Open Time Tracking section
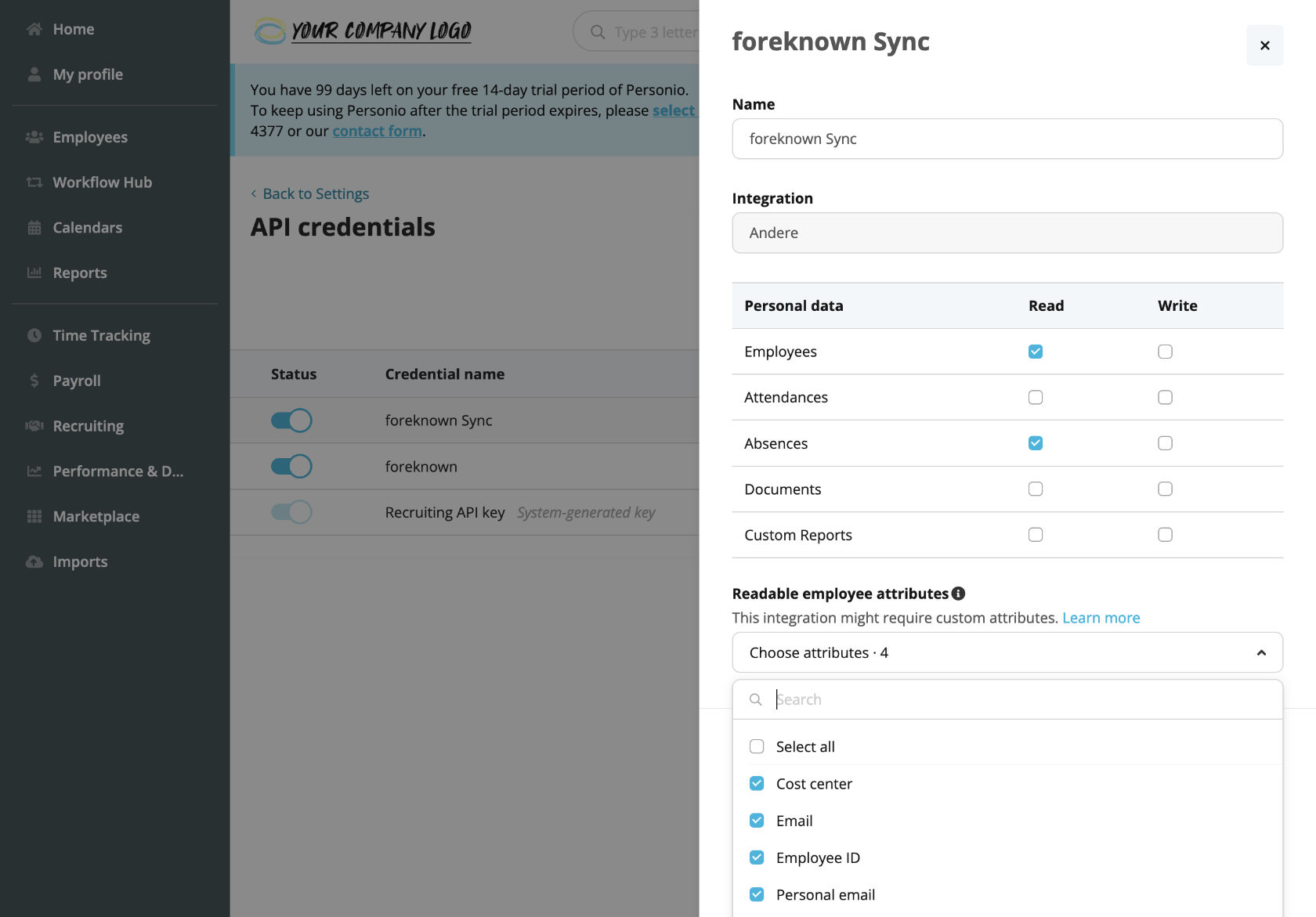This screenshot has width=1316, height=917. [102, 335]
